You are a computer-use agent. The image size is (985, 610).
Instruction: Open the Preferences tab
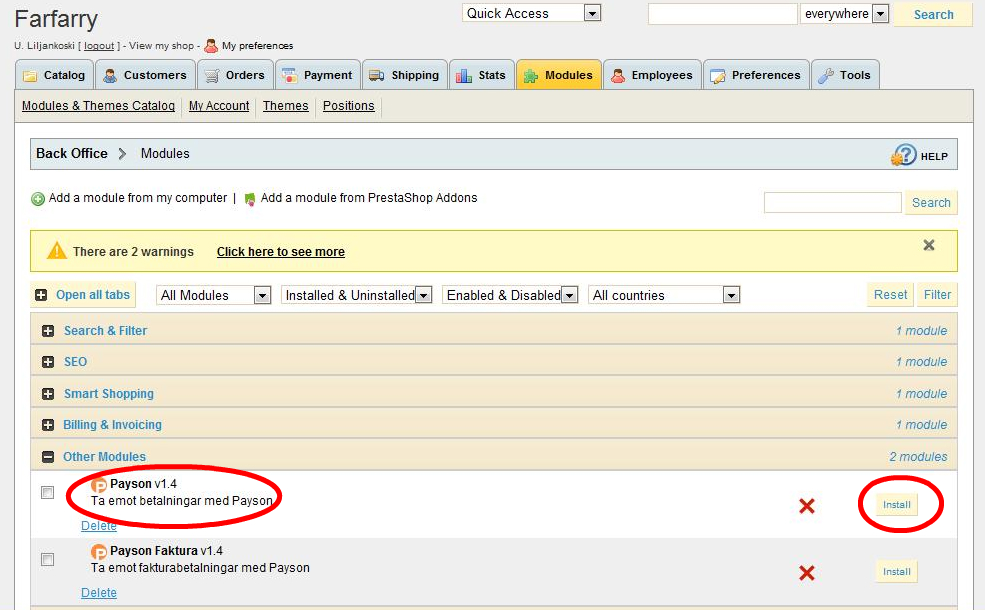pos(756,75)
